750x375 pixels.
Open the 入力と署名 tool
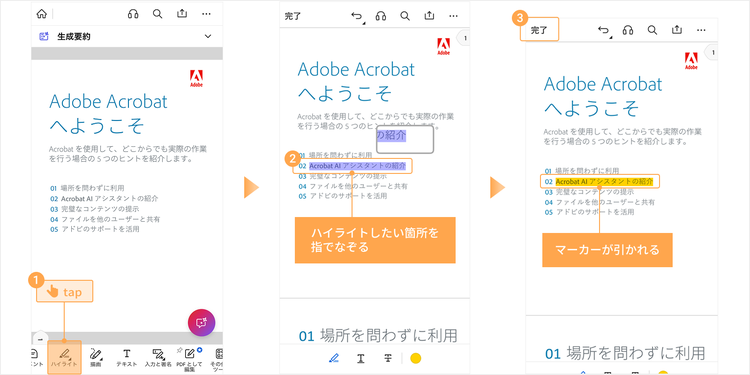click(158, 357)
